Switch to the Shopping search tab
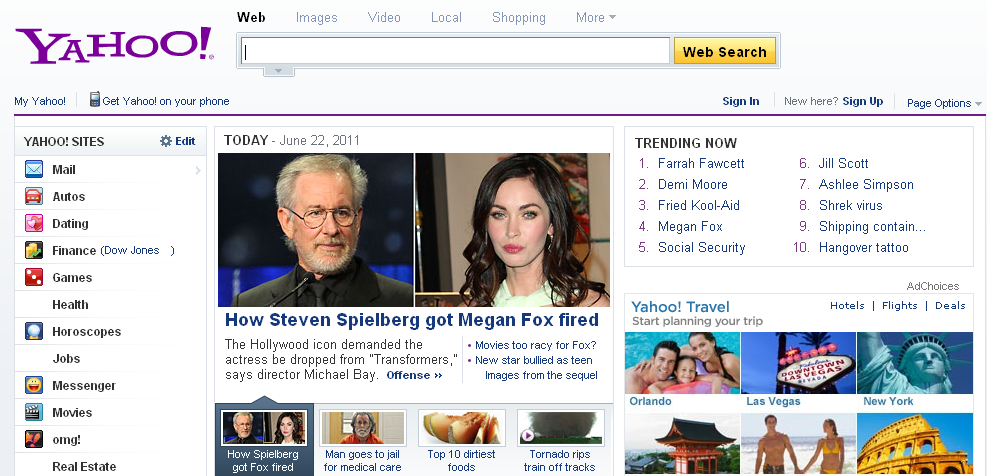 519,18
